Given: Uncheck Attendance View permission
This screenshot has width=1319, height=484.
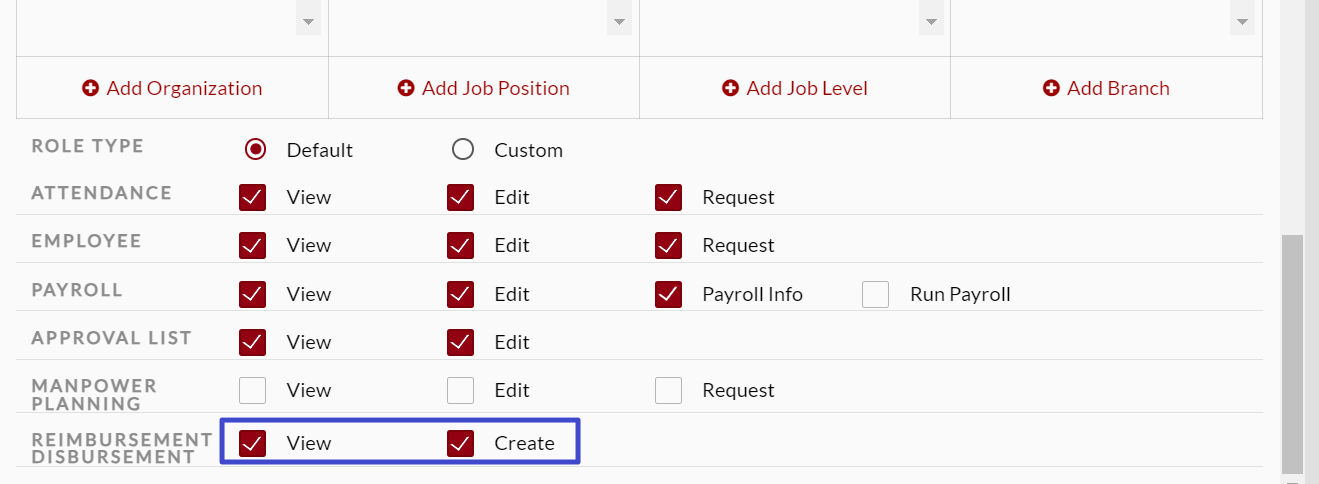Looking at the screenshot, I should tap(253, 197).
